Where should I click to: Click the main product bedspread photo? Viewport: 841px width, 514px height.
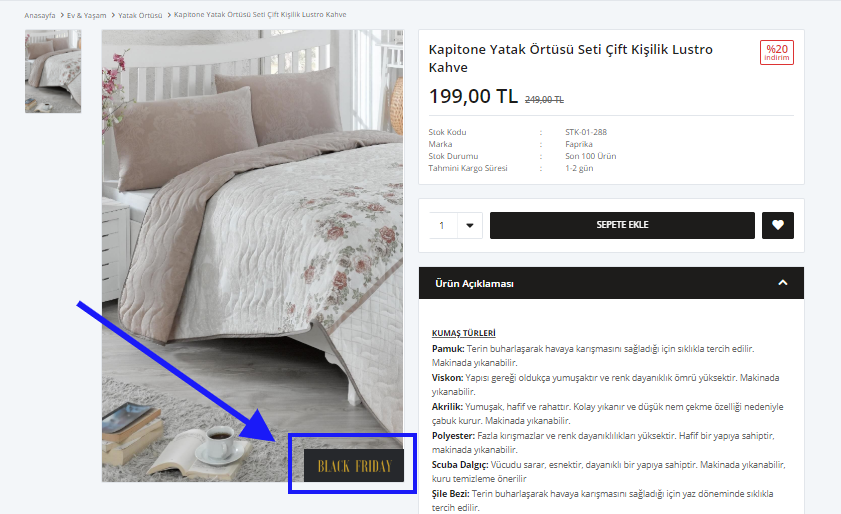253,255
